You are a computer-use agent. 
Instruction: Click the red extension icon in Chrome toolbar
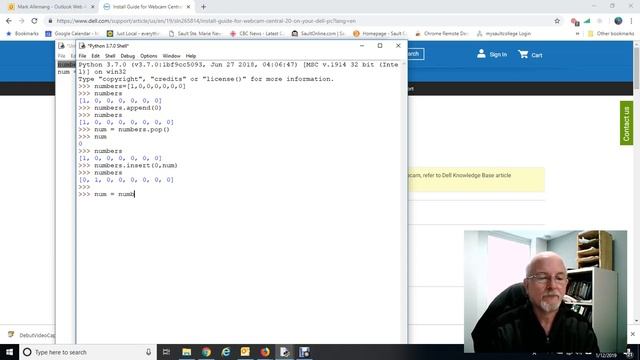[x=575, y=21]
